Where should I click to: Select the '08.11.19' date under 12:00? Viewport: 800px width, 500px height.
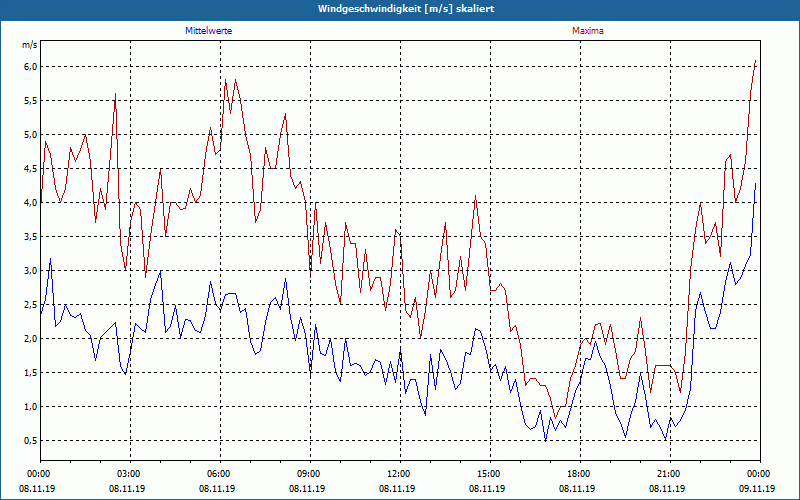(x=397, y=488)
